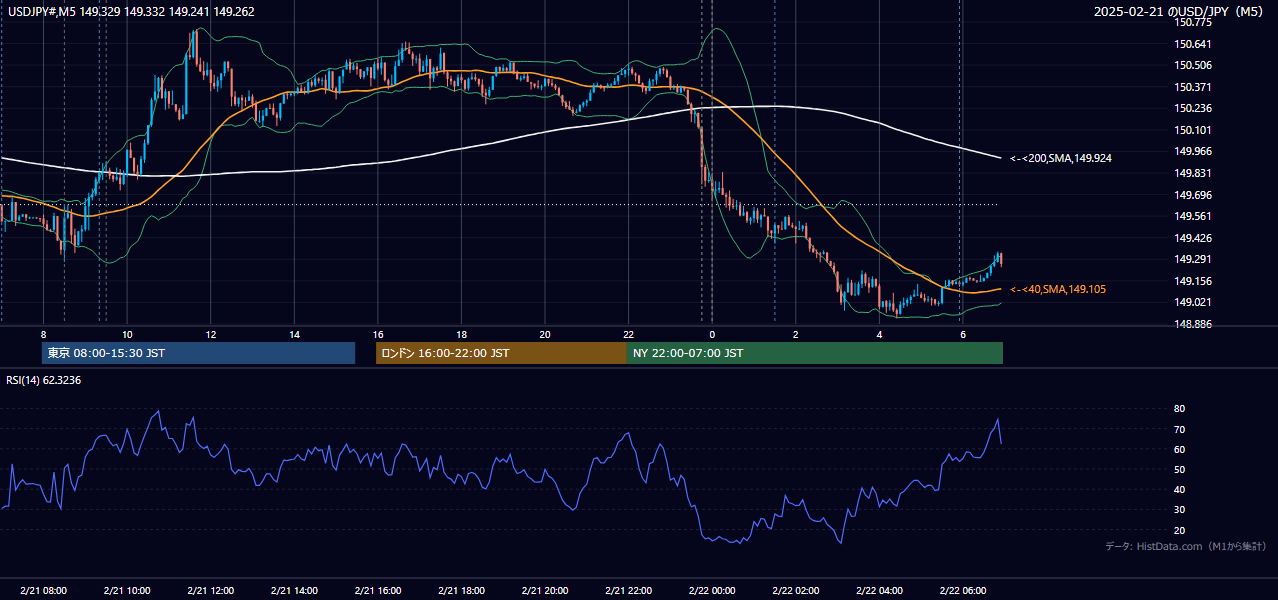Image resolution: width=1278 pixels, height=600 pixels.
Task: Click price level 149.021 on the axis
Action: [x=1193, y=302]
